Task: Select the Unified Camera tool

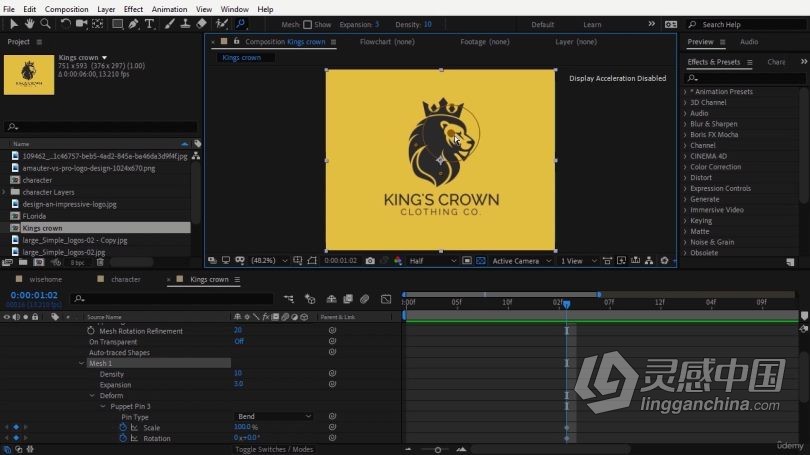Action: click(x=81, y=24)
